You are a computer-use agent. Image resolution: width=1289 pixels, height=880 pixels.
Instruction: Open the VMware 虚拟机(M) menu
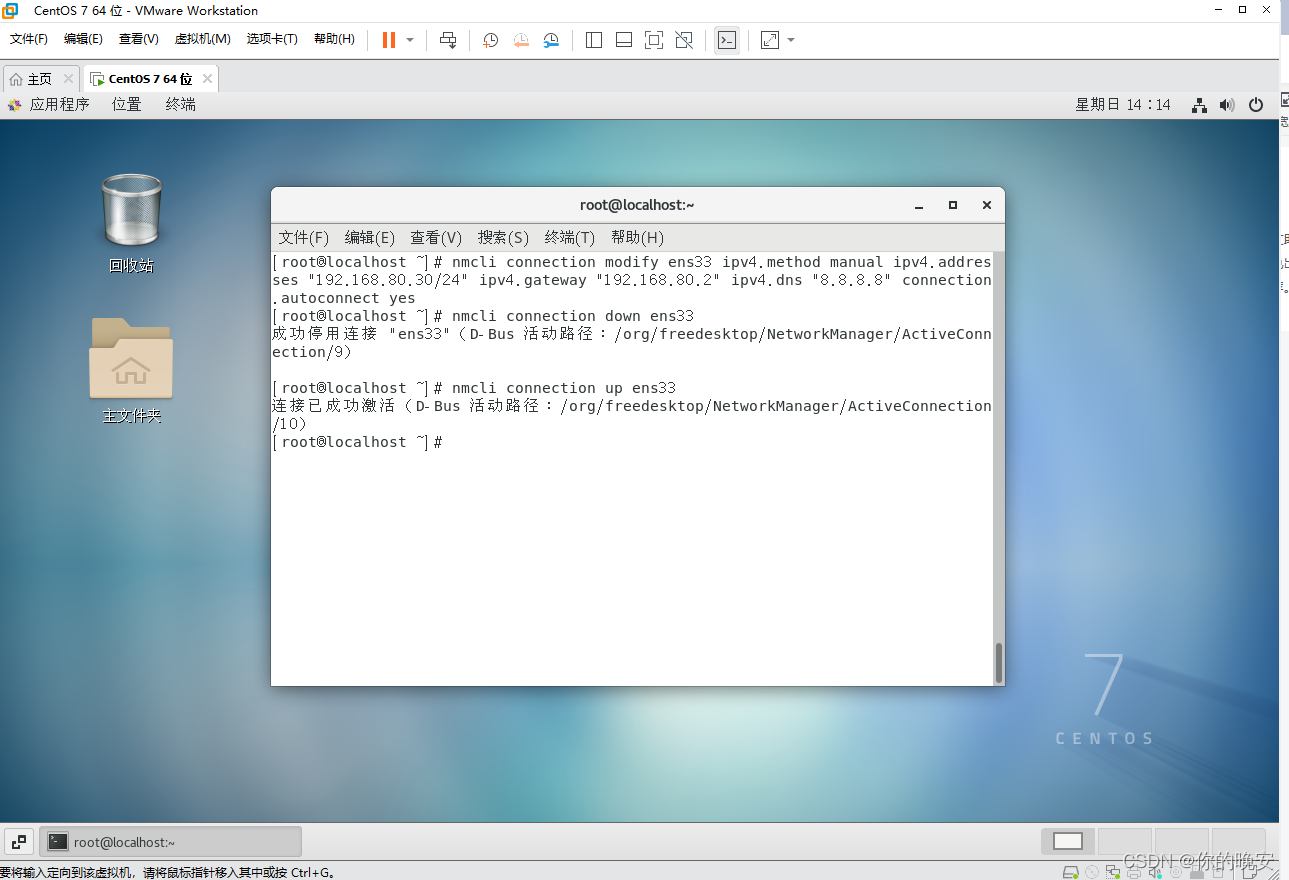203,39
